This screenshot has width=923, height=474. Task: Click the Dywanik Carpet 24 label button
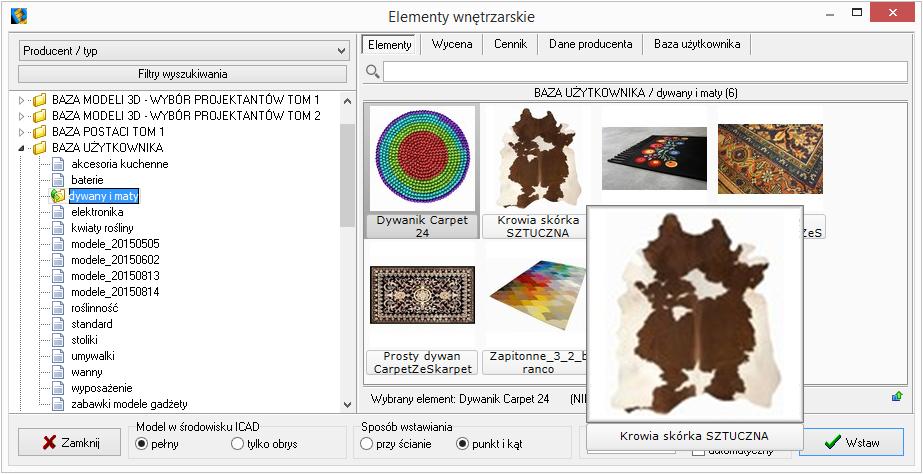pos(422,226)
